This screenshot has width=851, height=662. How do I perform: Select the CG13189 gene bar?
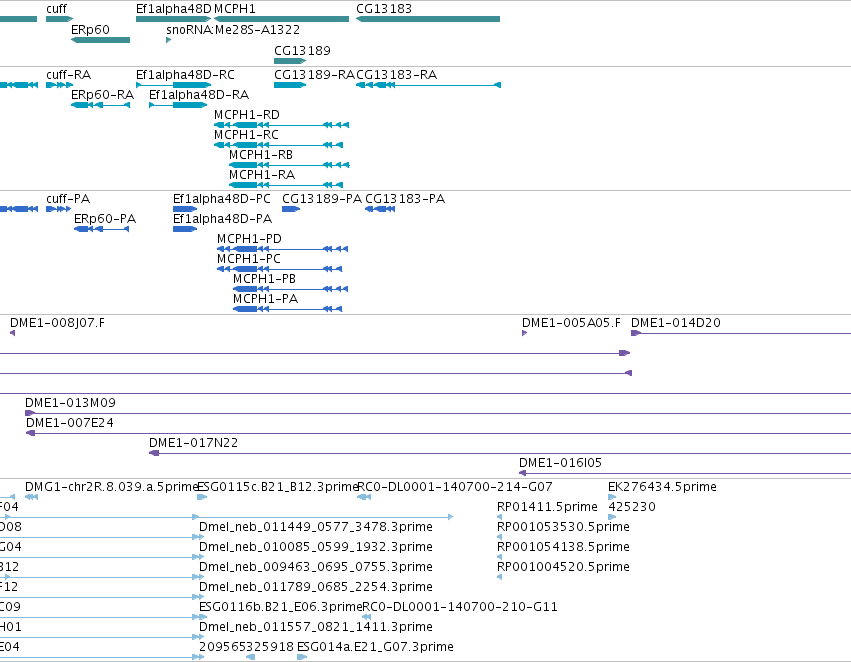(x=290, y=61)
